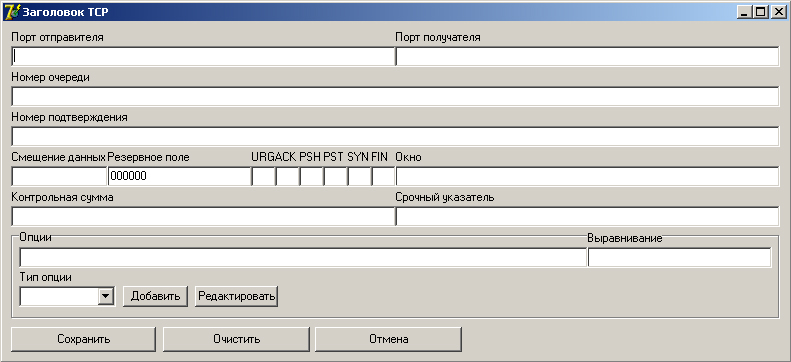Click into the Контрольная сумма field
Image resolution: width=791 pixels, height=362 pixels.
203,217
